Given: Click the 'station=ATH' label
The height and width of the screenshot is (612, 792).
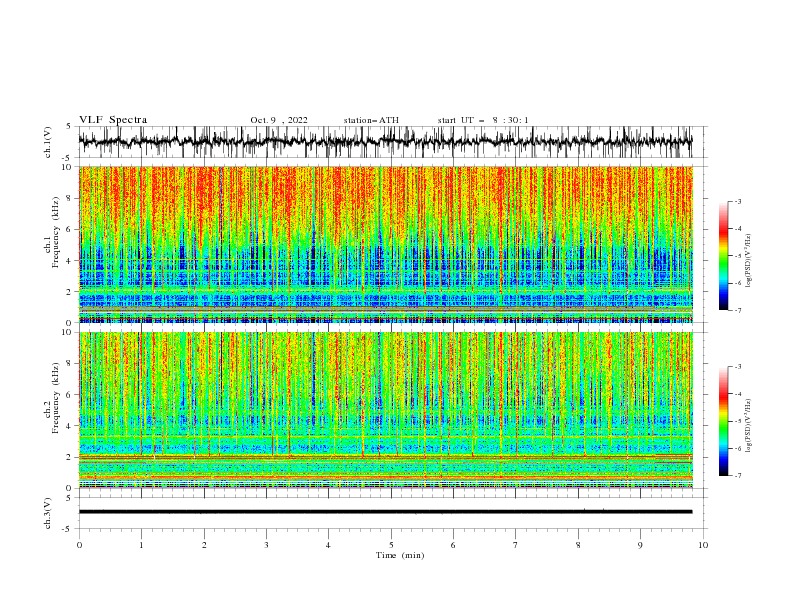Looking at the screenshot, I should click(371, 120).
